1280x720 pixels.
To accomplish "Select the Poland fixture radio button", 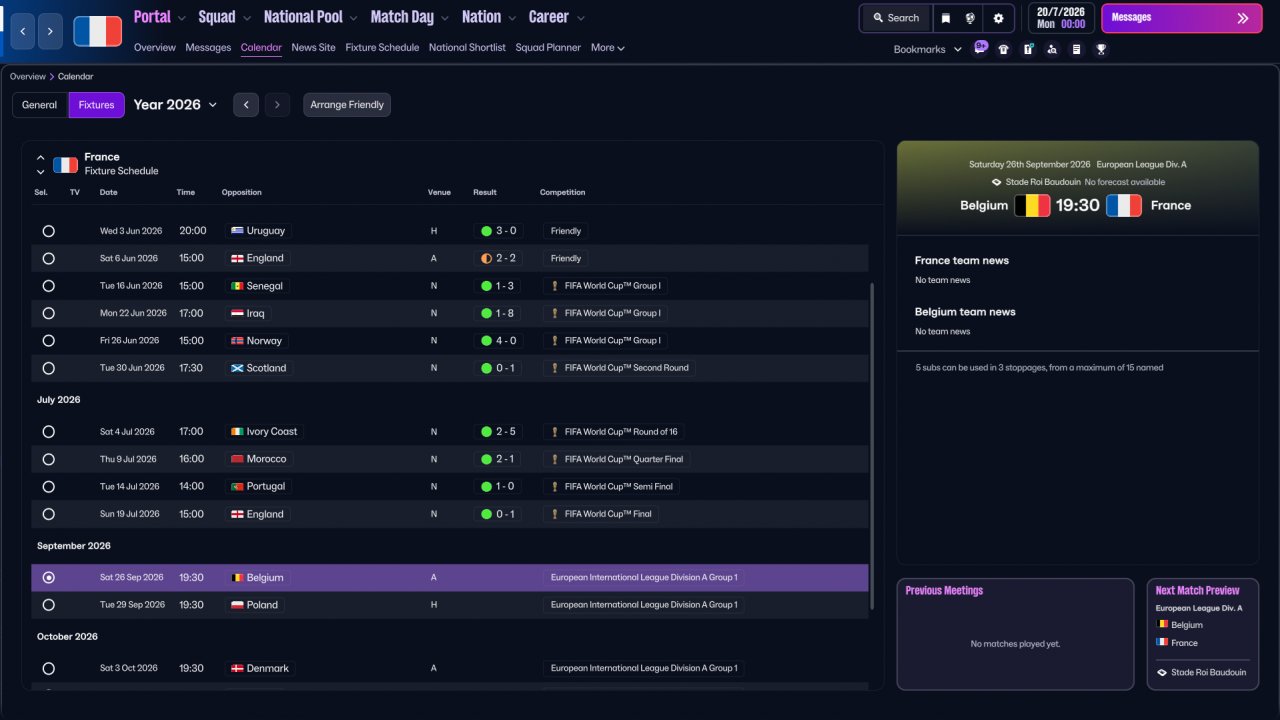I will 49,605.
